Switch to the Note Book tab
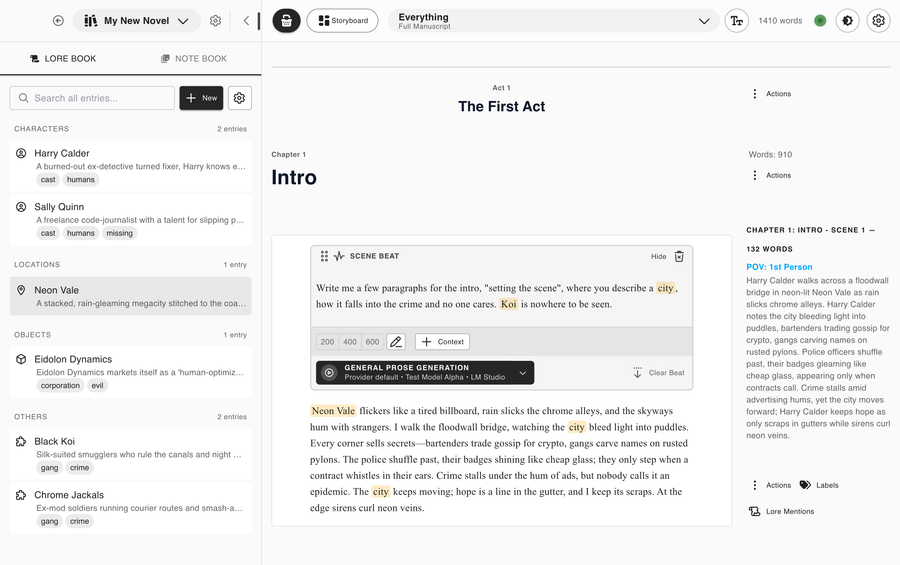900x565 pixels. (194, 59)
